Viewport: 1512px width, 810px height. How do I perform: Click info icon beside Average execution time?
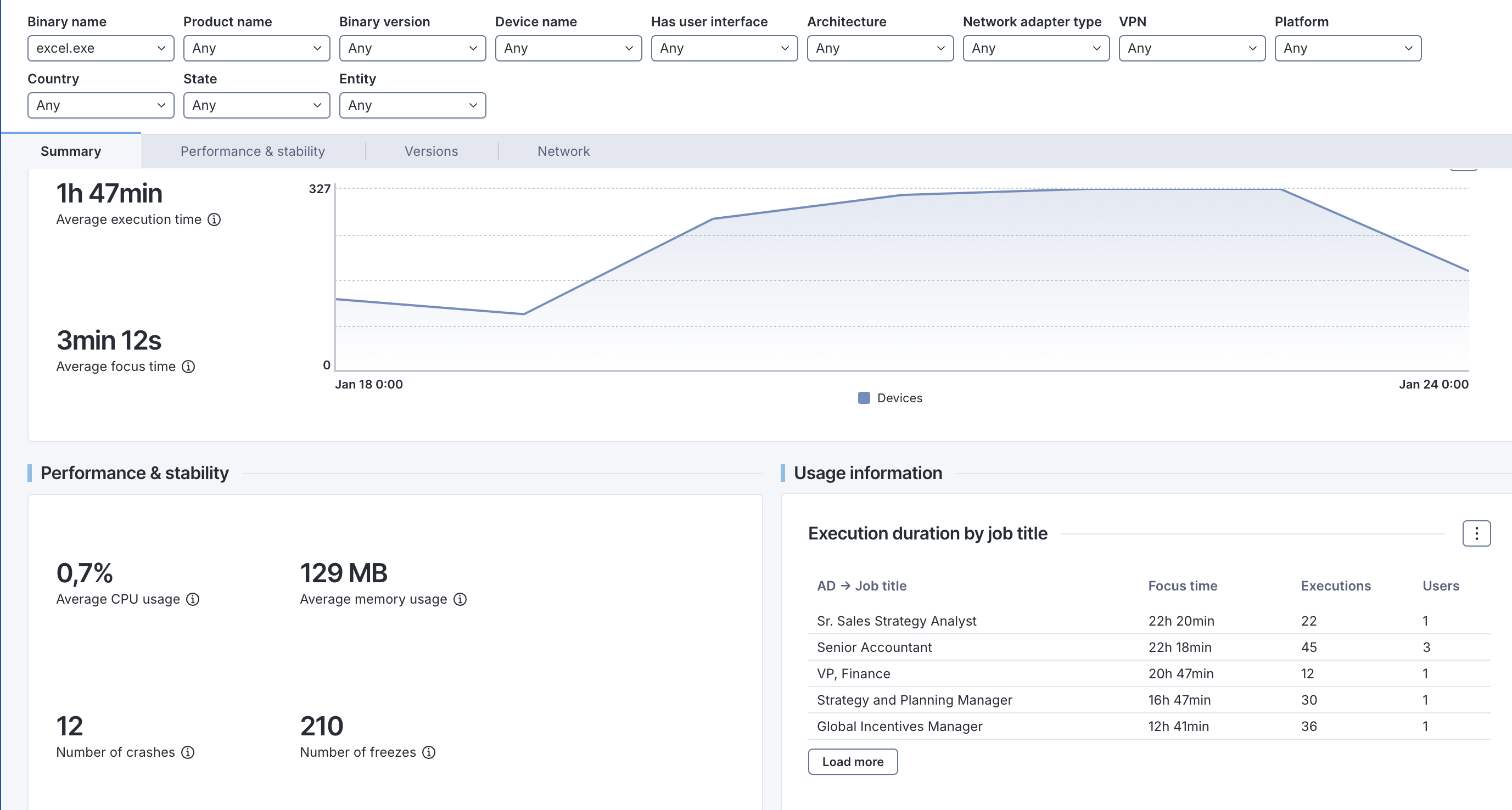click(214, 220)
